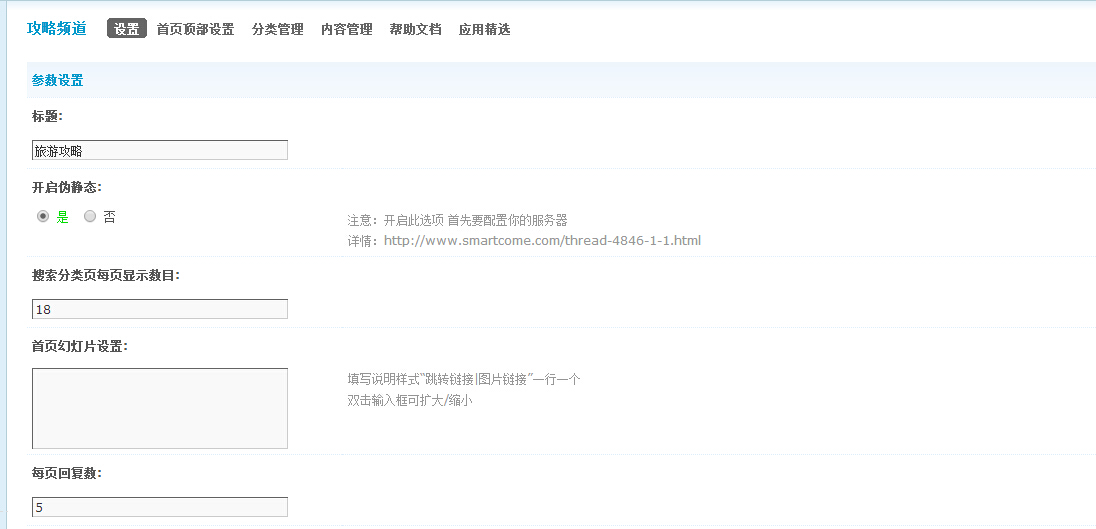Go to 内容管理 tab
The image size is (1096, 529).
pyautogui.click(x=347, y=29)
